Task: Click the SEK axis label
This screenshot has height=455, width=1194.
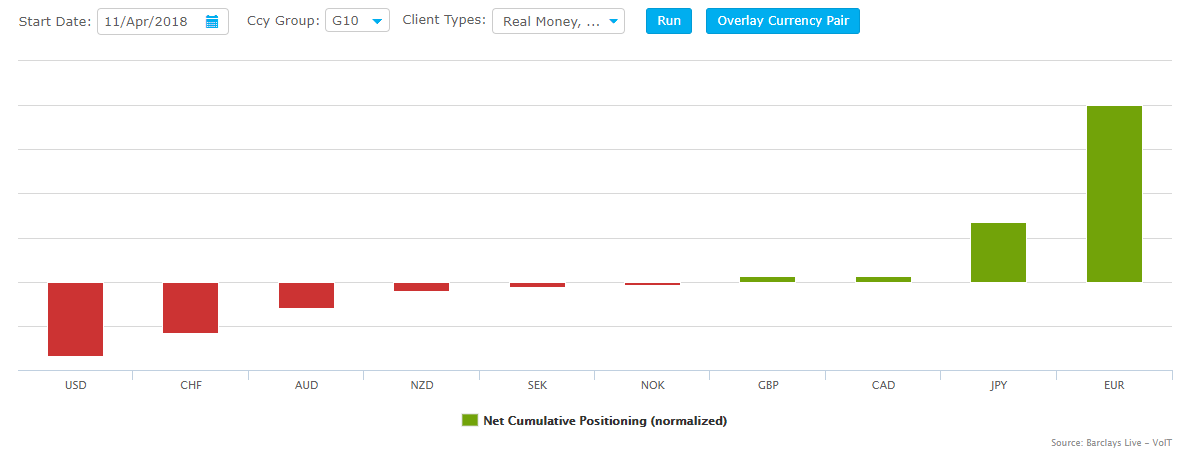Action: click(x=537, y=386)
